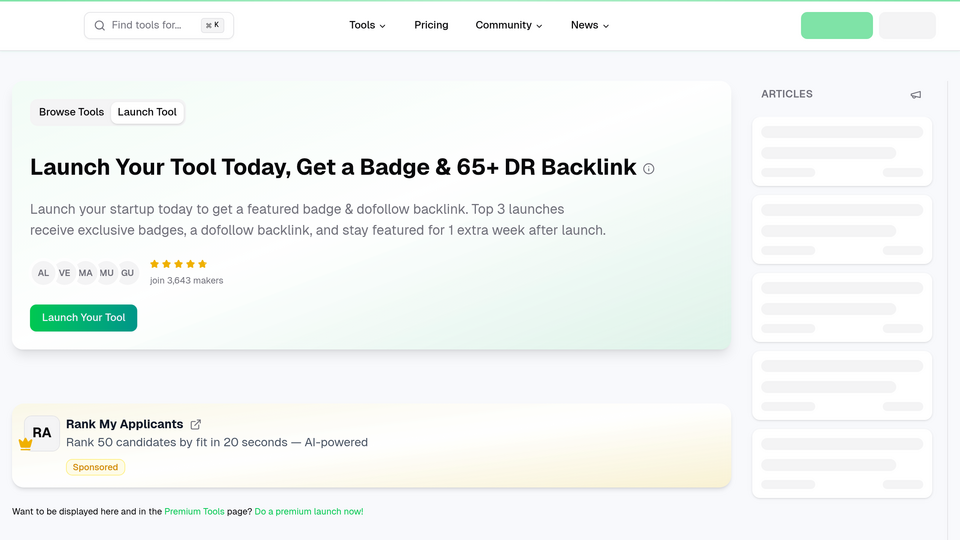Click the GU maker avatar

(127, 273)
